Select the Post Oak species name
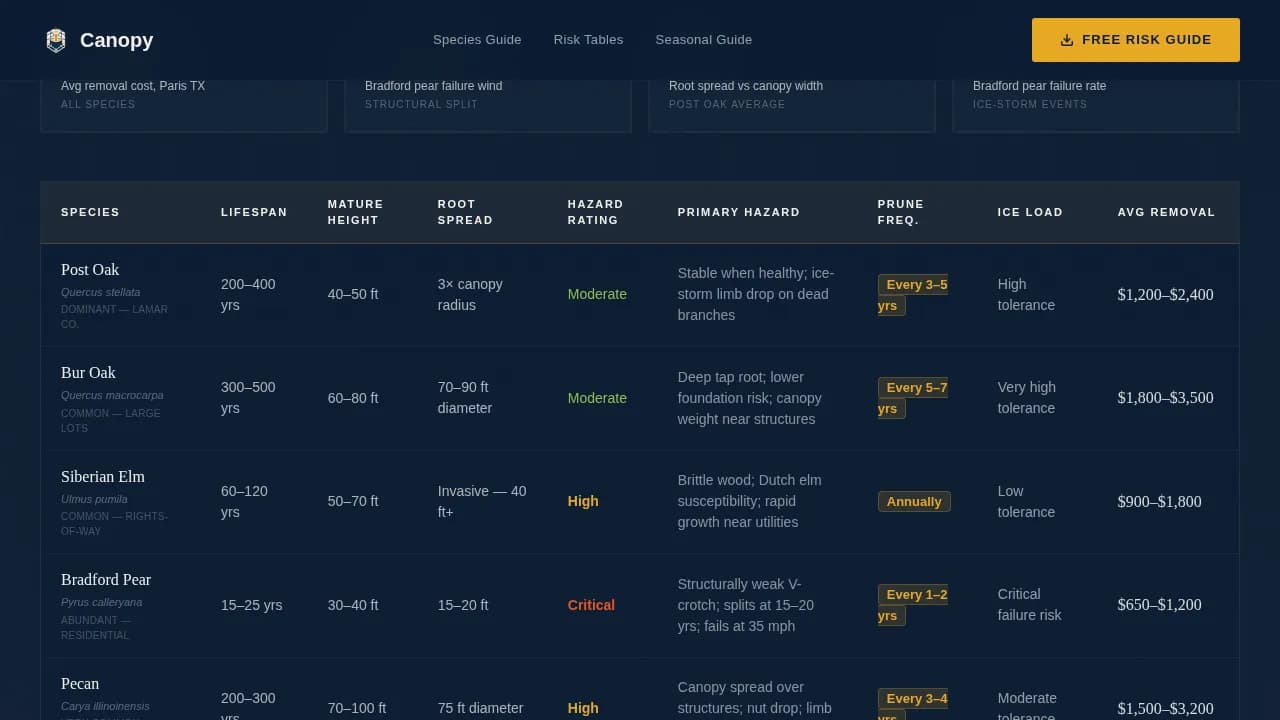The height and width of the screenshot is (720, 1280). pos(90,270)
